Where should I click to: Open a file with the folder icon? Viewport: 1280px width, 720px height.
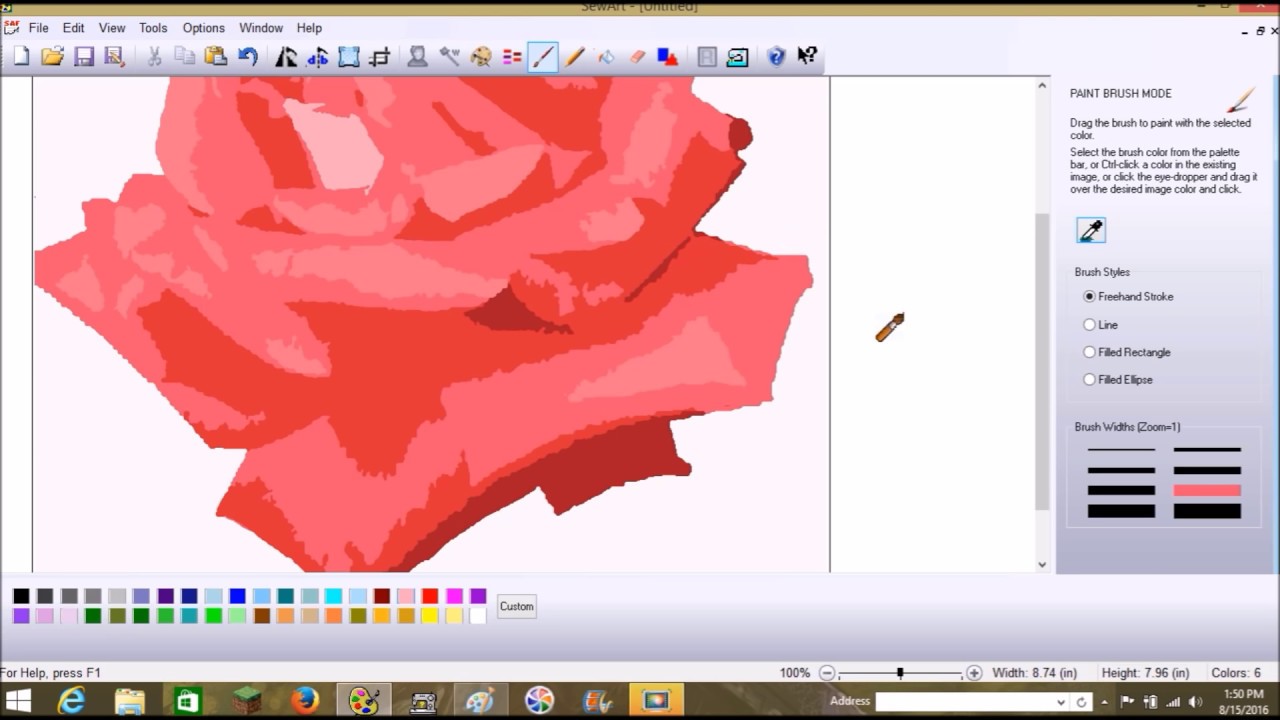click(52, 57)
